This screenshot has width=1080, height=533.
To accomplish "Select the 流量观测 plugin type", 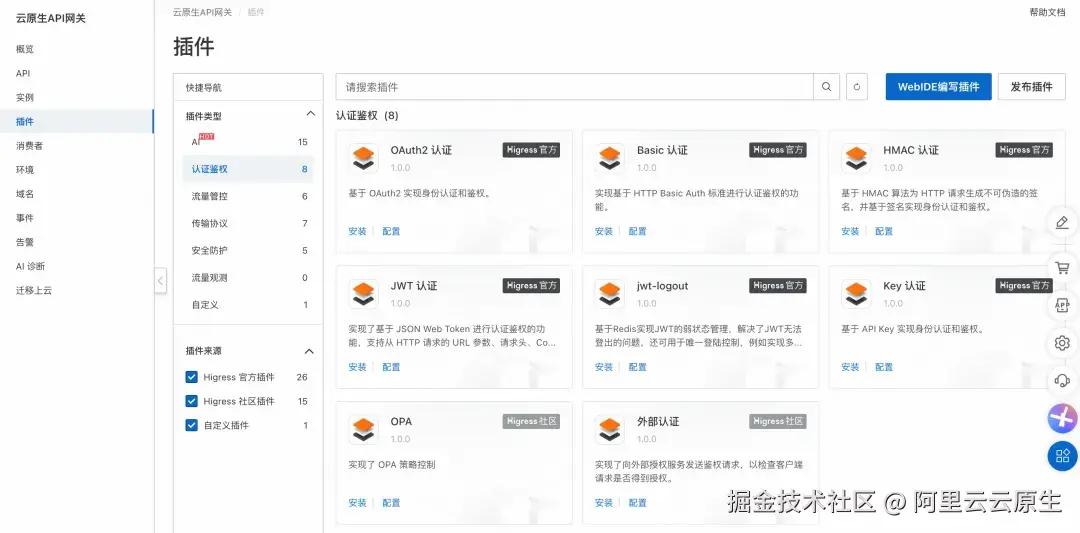I will (248, 278).
